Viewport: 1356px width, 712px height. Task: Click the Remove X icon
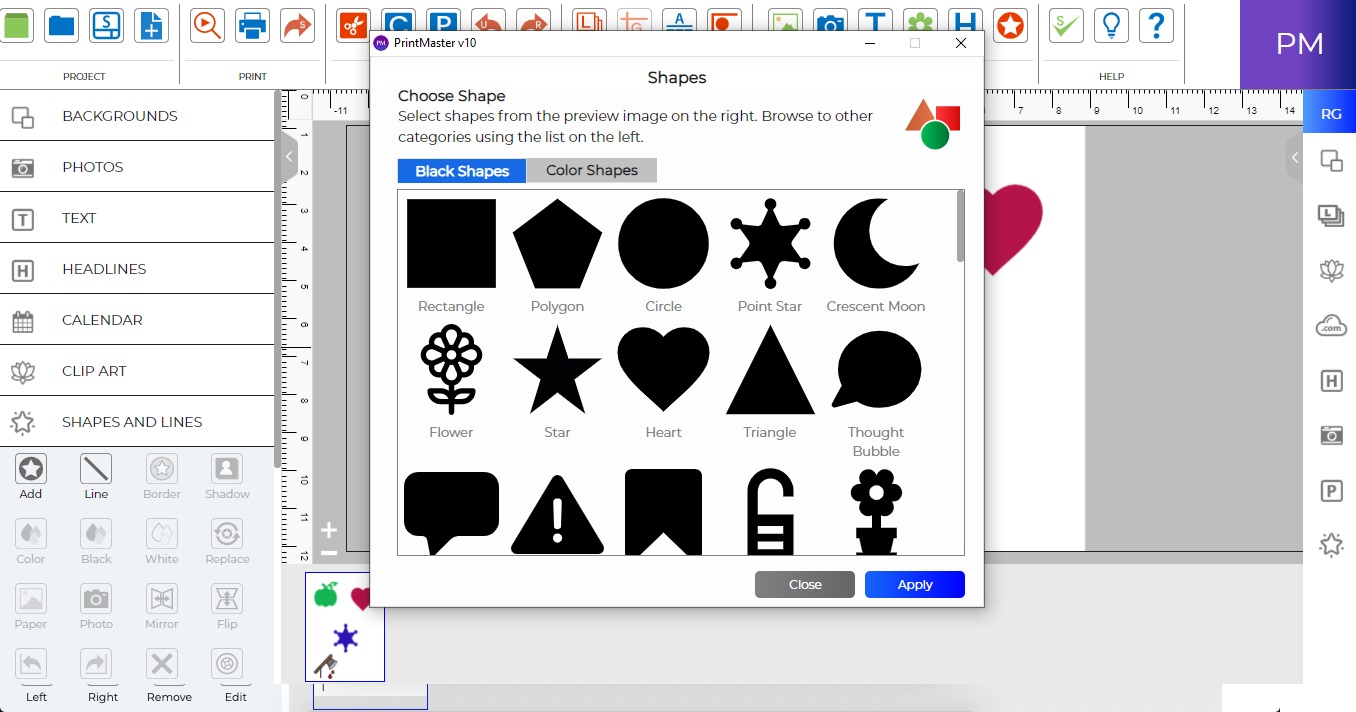click(162, 664)
